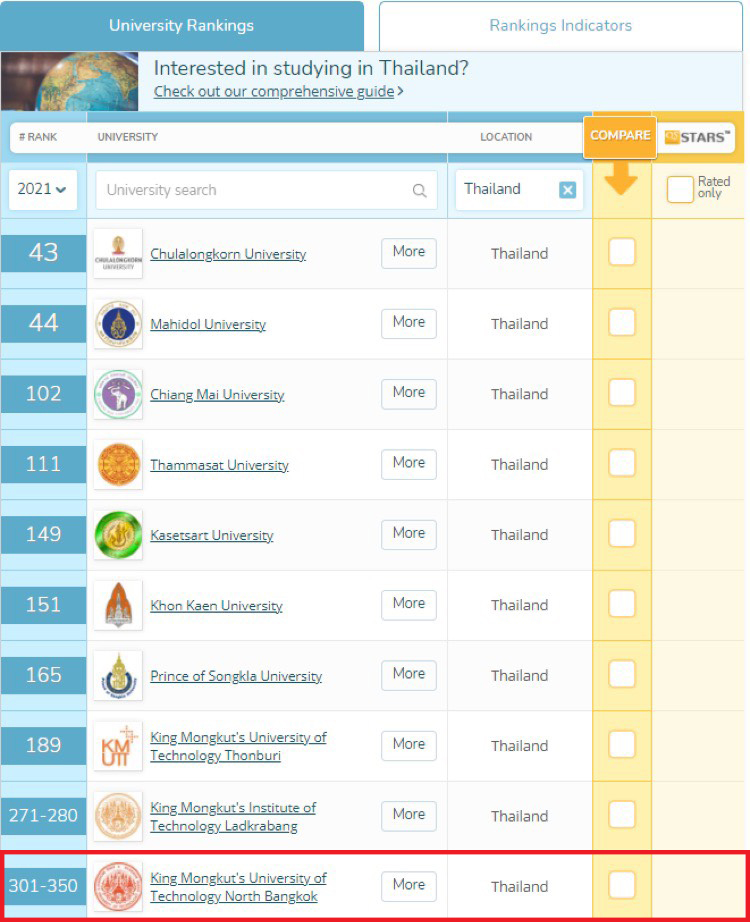This screenshot has width=750, height=922.
Task: Open King Mongkut's Institute of Technology Ladkrabang link
Action: [x=233, y=817]
